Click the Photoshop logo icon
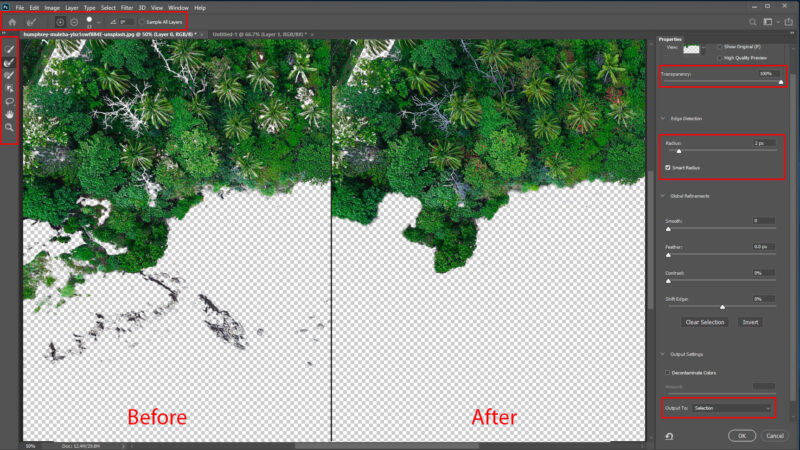The width and height of the screenshot is (800, 450). click(6, 7)
